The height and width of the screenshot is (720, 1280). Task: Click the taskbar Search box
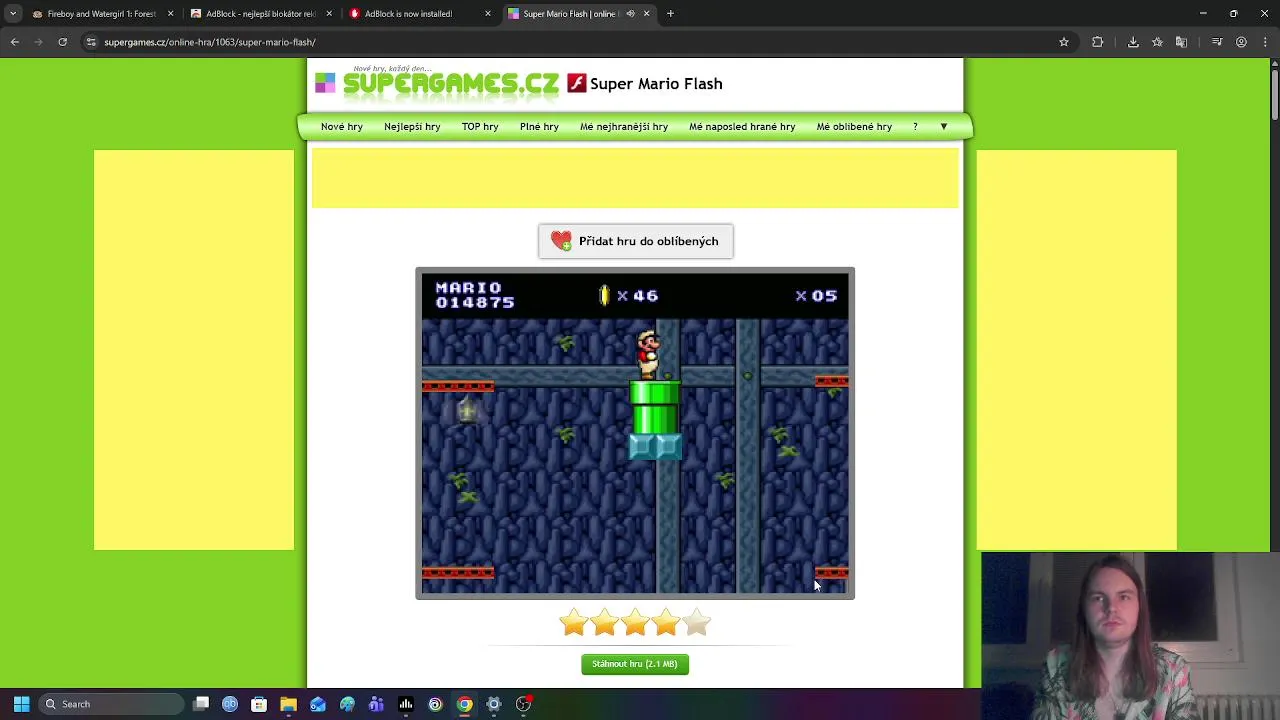(112, 704)
